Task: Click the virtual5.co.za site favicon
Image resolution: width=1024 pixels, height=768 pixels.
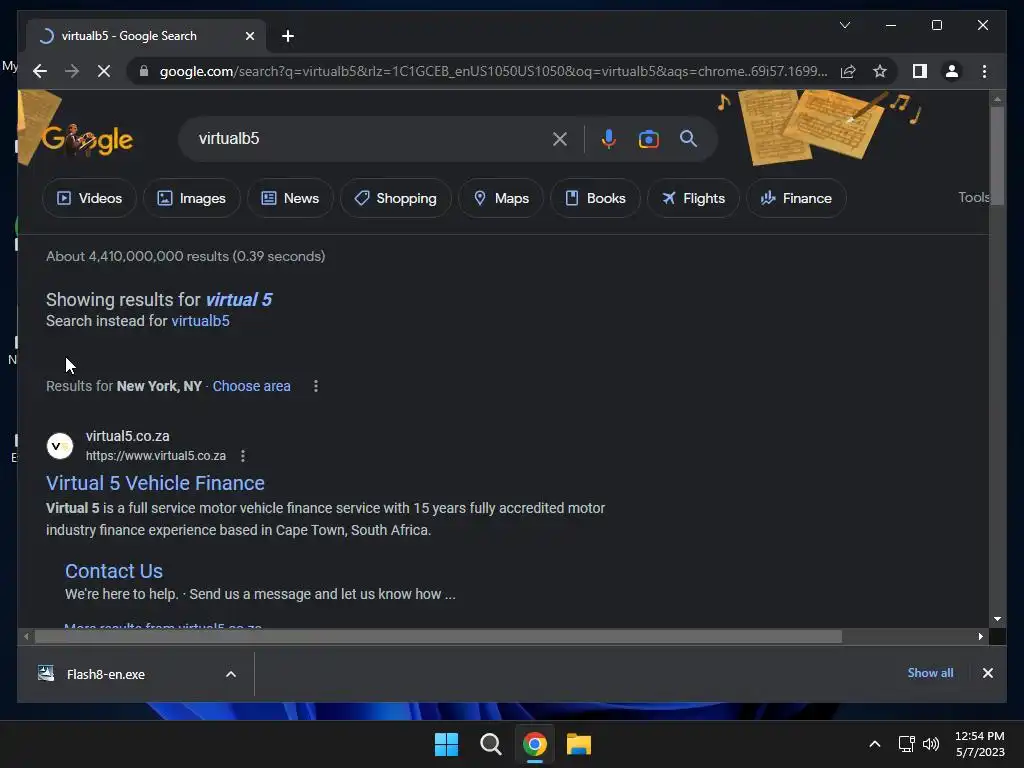Action: (x=60, y=446)
